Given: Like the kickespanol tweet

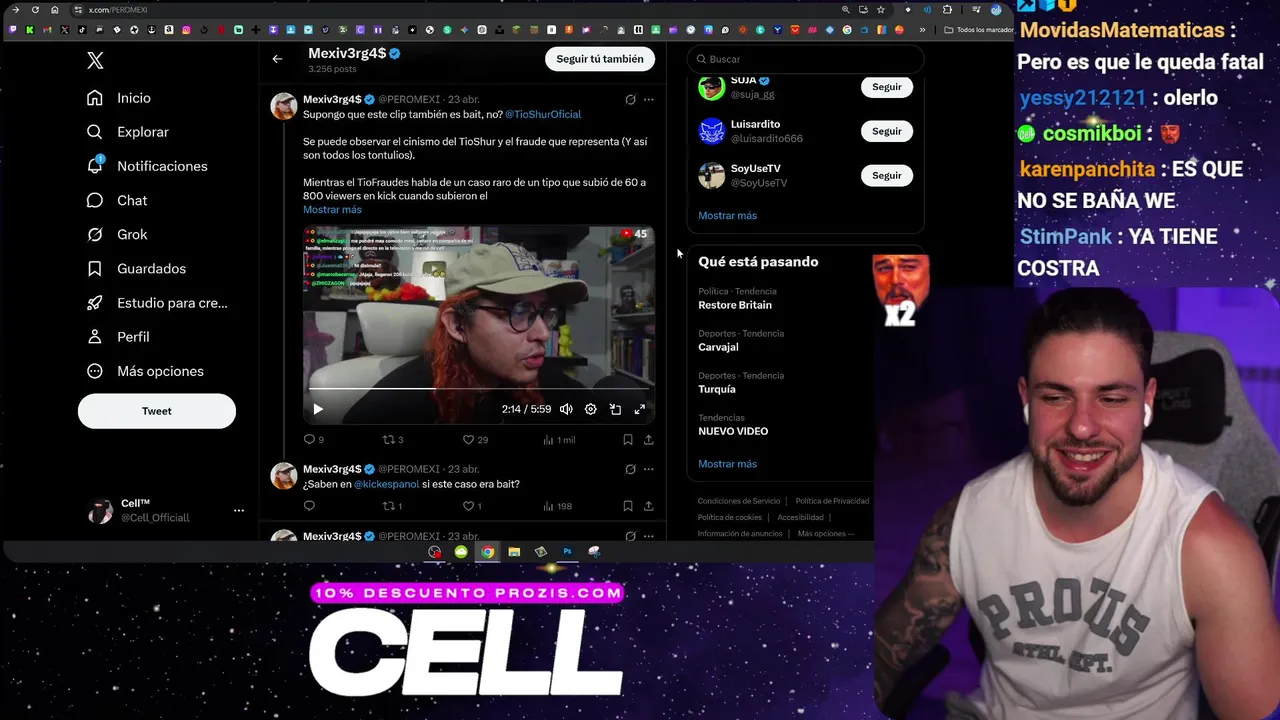Looking at the screenshot, I should point(468,506).
